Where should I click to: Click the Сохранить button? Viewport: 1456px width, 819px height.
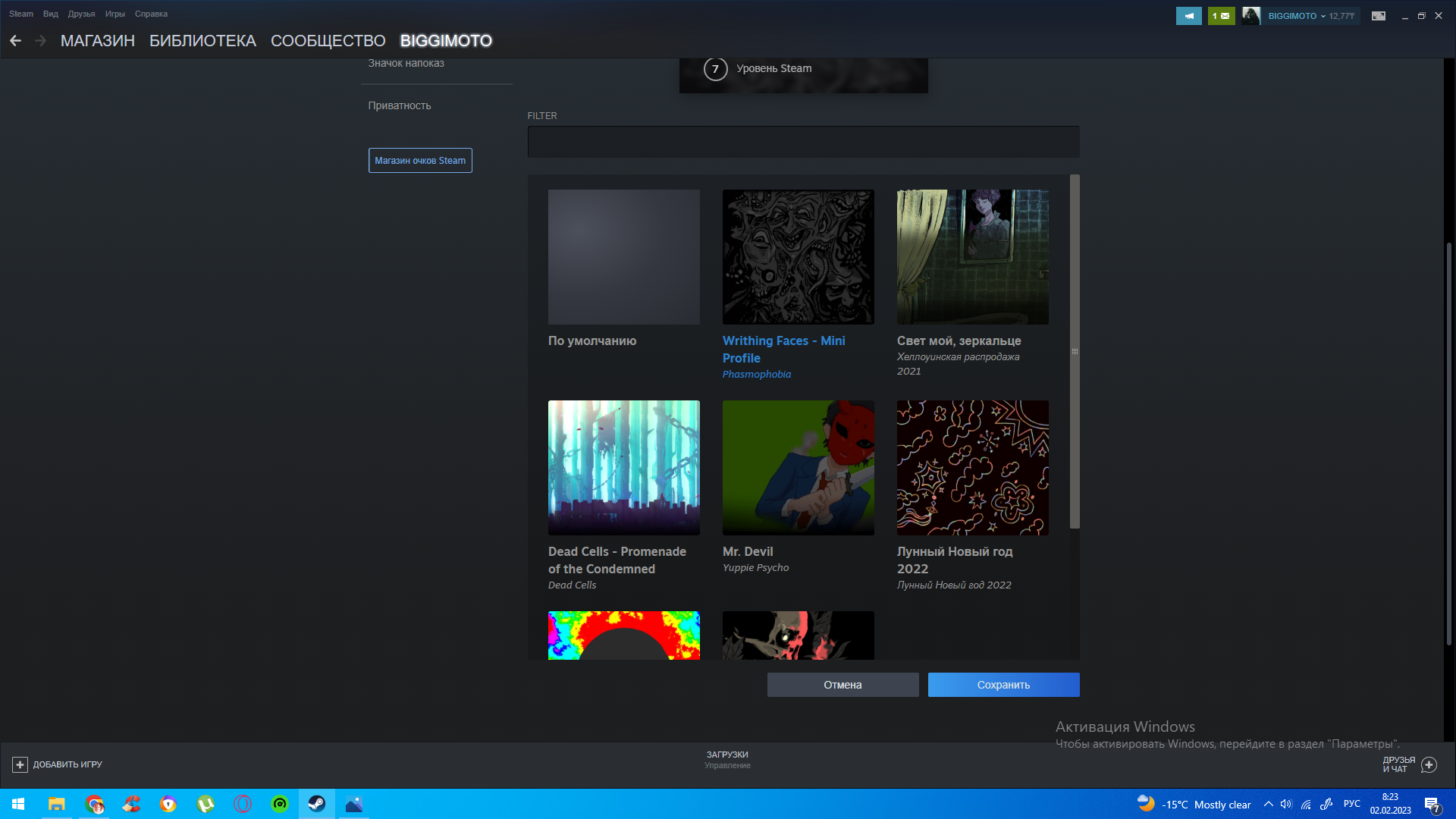pos(1003,685)
